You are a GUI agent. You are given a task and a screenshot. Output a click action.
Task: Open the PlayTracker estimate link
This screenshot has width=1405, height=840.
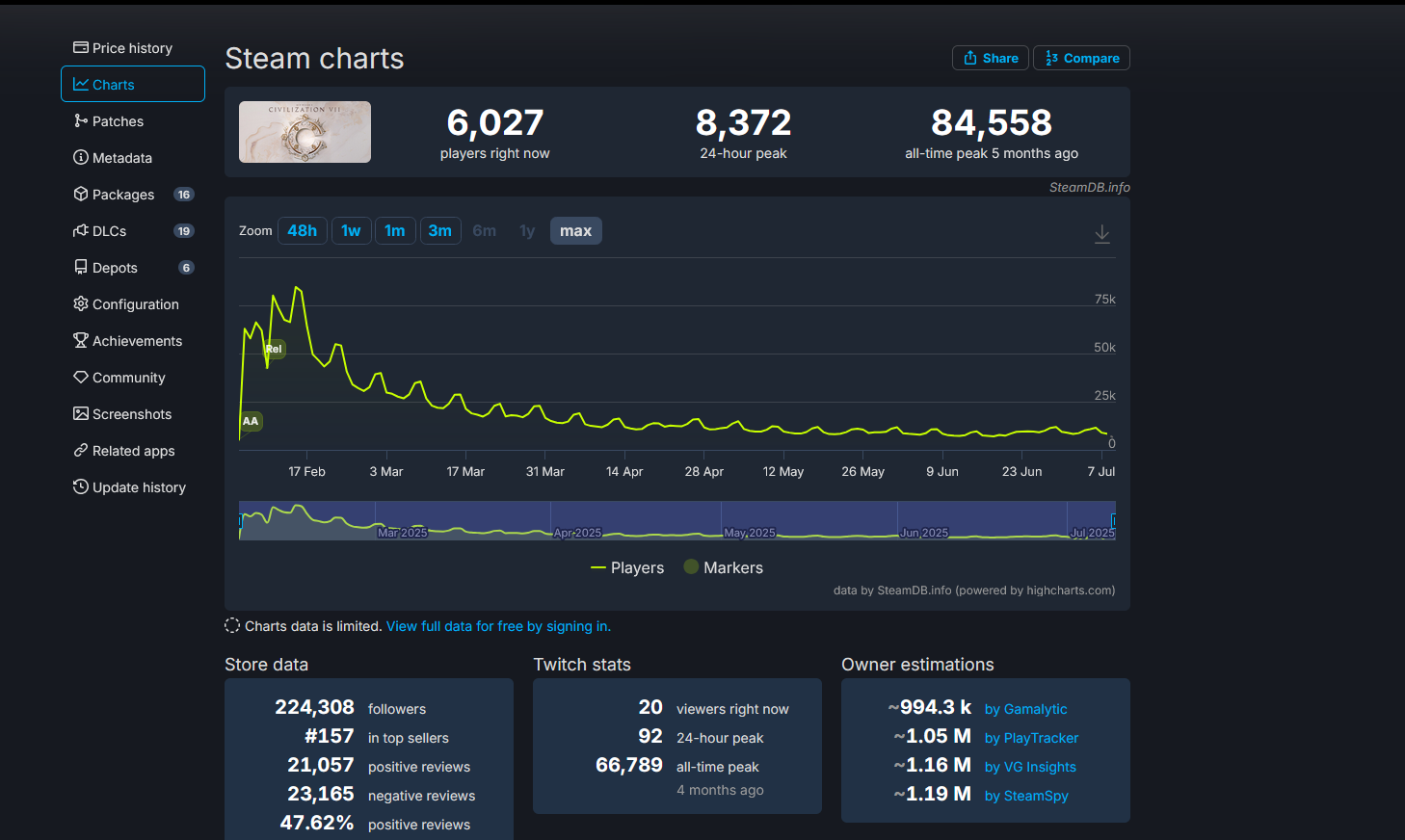click(1031, 738)
